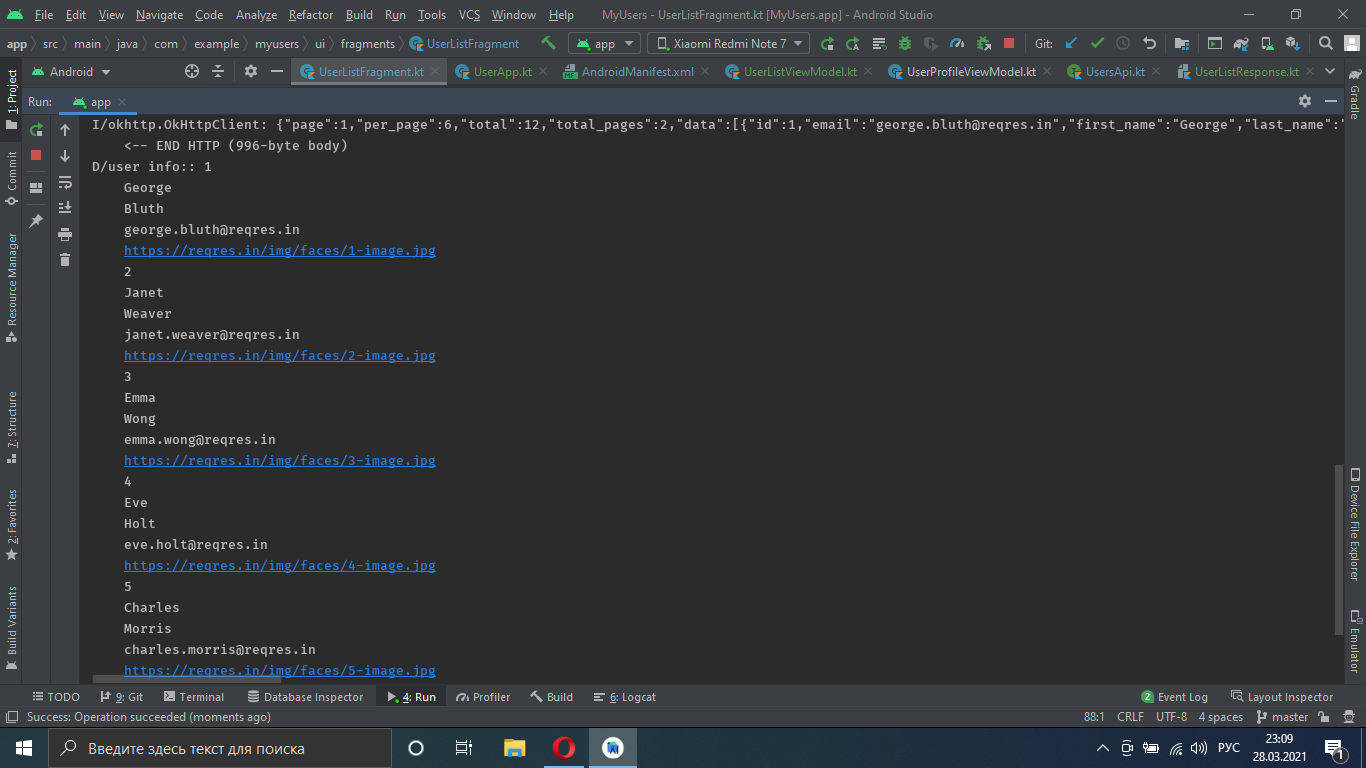Click the print console output icon

point(65,234)
